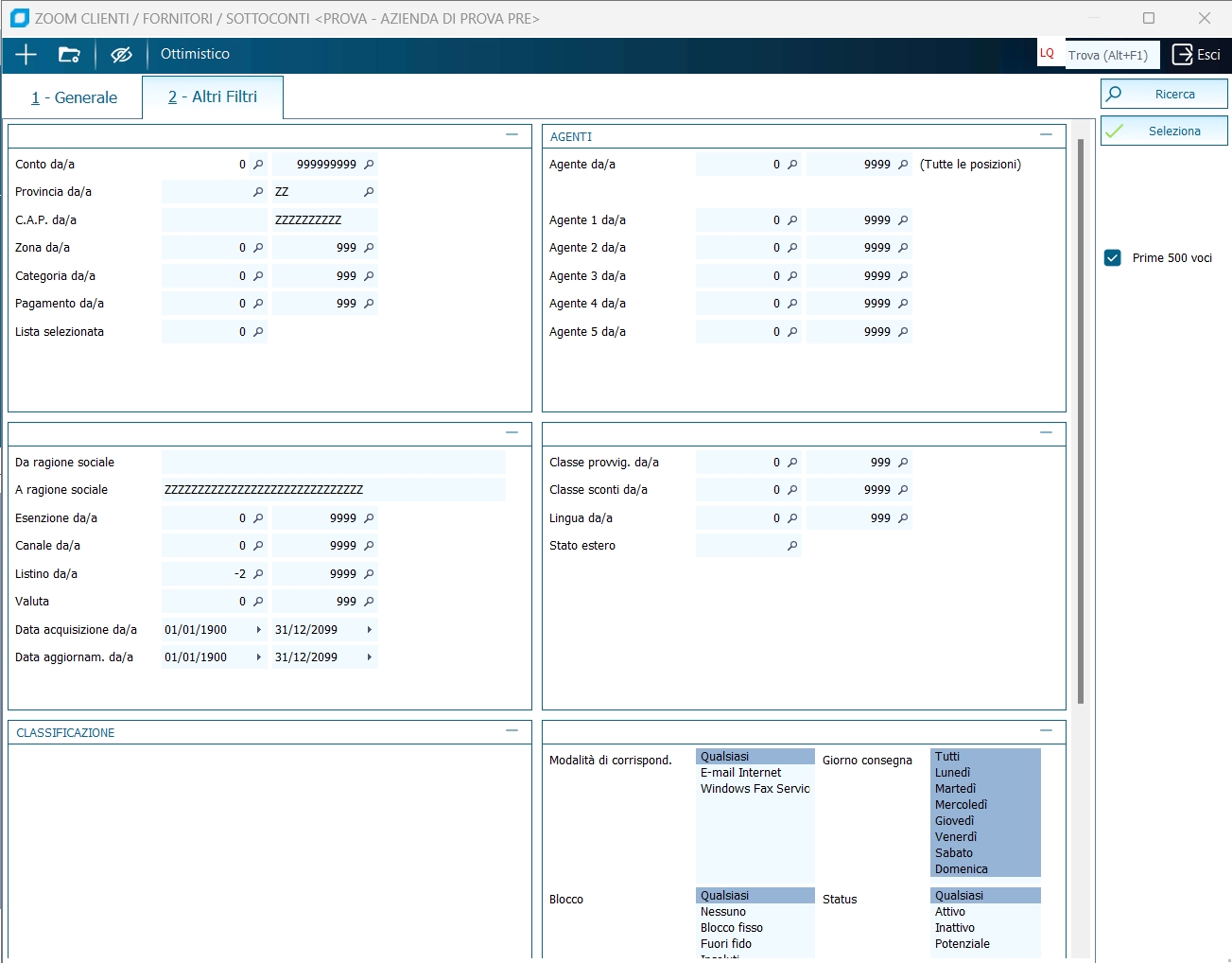Image resolution: width=1232 pixels, height=963 pixels.
Task: Click magnifier beside Lista selezionata field
Action: [258, 332]
